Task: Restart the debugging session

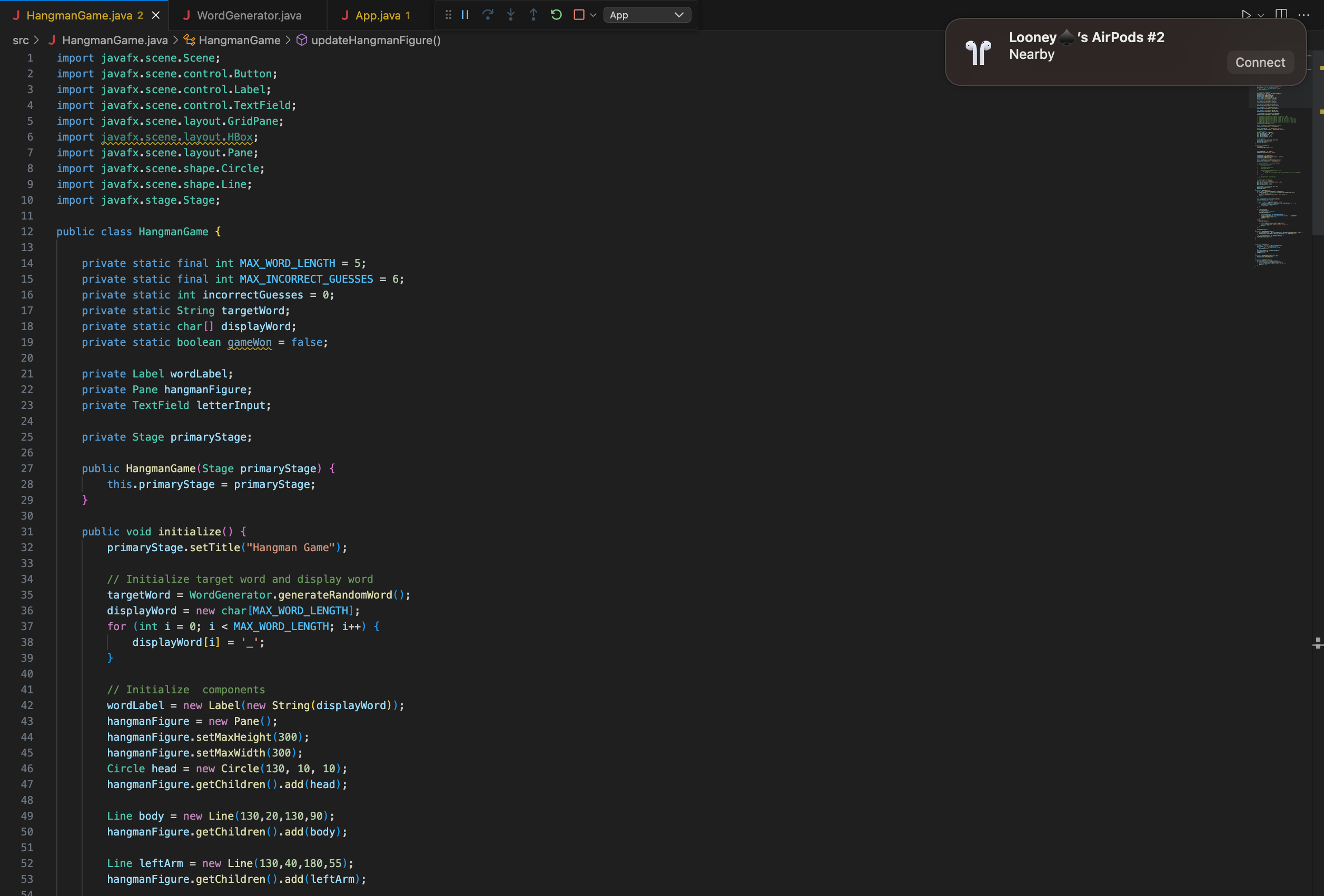Action: click(x=556, y=15)
